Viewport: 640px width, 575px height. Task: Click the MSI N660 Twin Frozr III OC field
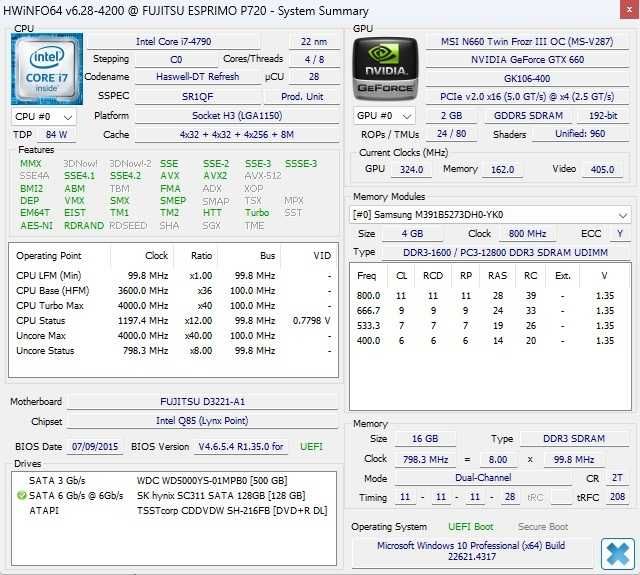click(527, 42)
